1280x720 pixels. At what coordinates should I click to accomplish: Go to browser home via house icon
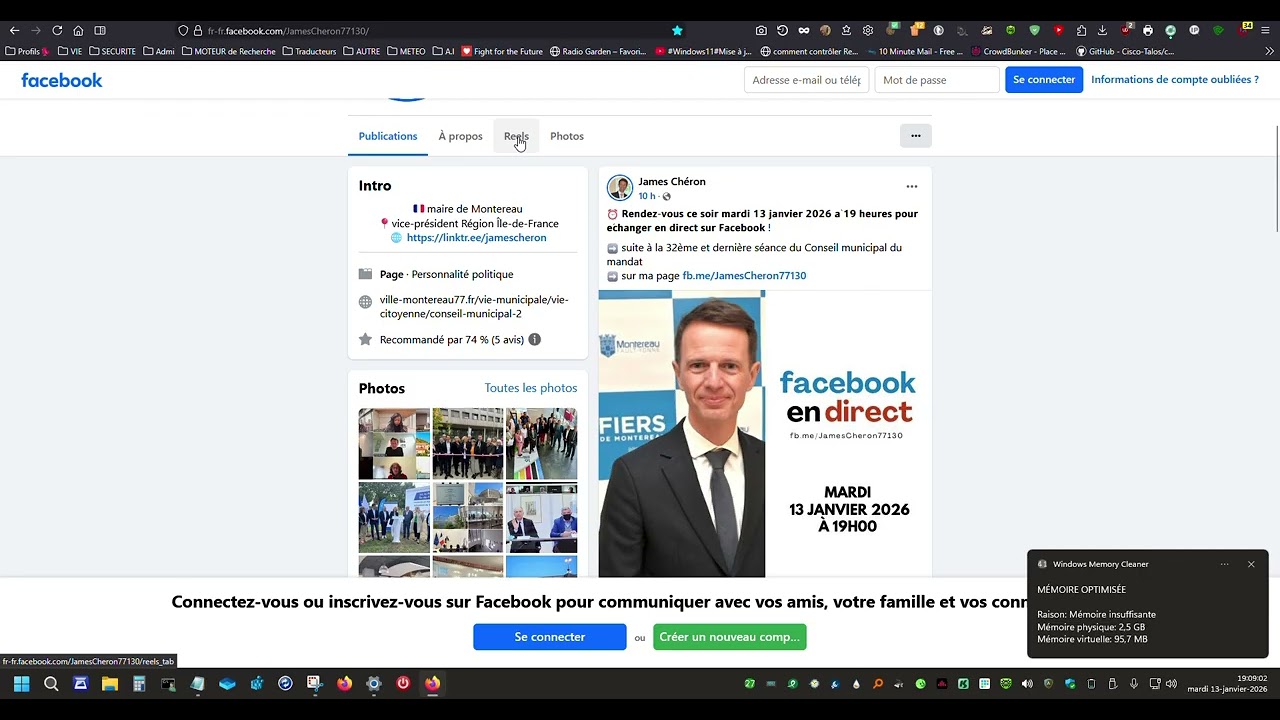click(x=78, y=31)
